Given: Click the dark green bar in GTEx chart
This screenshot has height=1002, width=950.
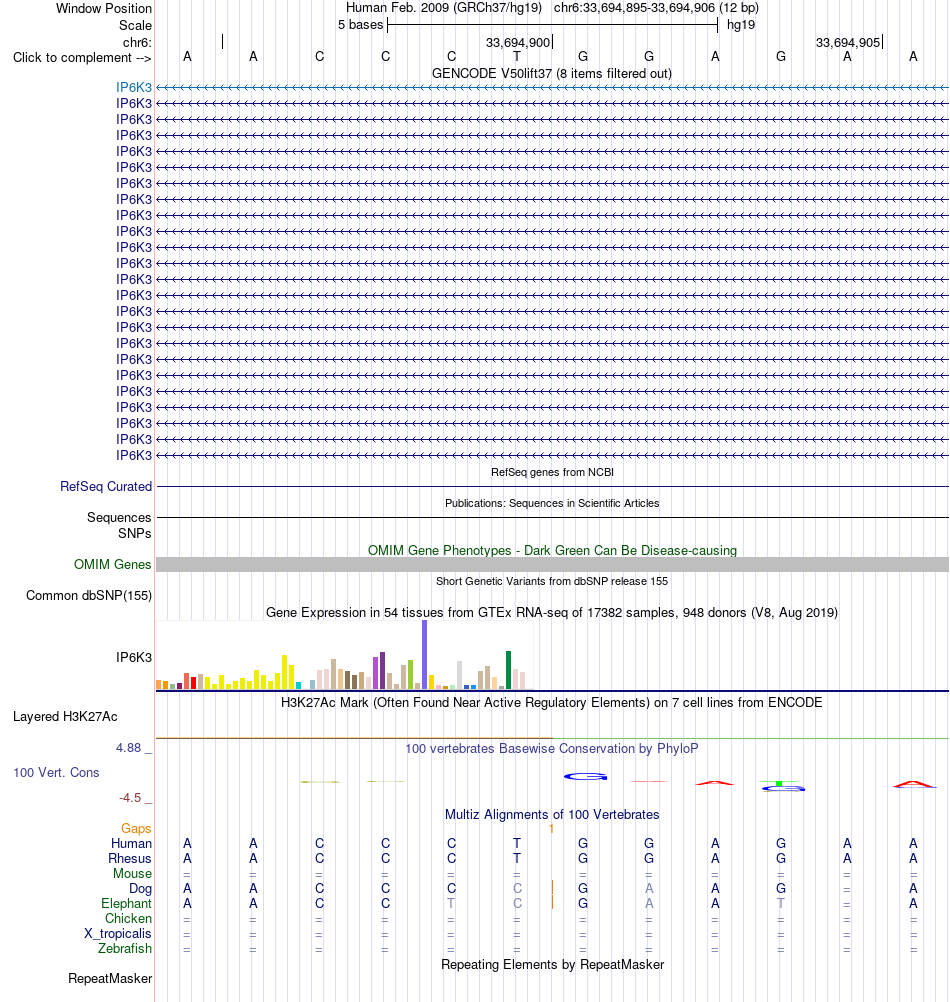Looking at the screenshot, I should (x=509, y=670).
